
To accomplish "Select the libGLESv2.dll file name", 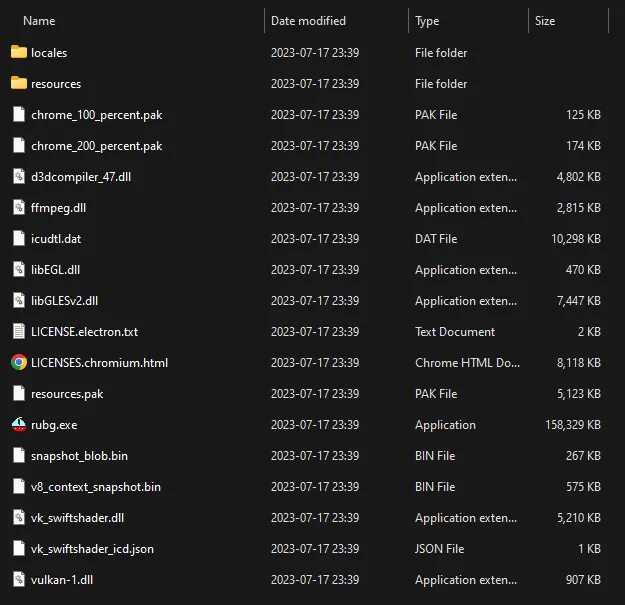I will (x=64, y=301).
